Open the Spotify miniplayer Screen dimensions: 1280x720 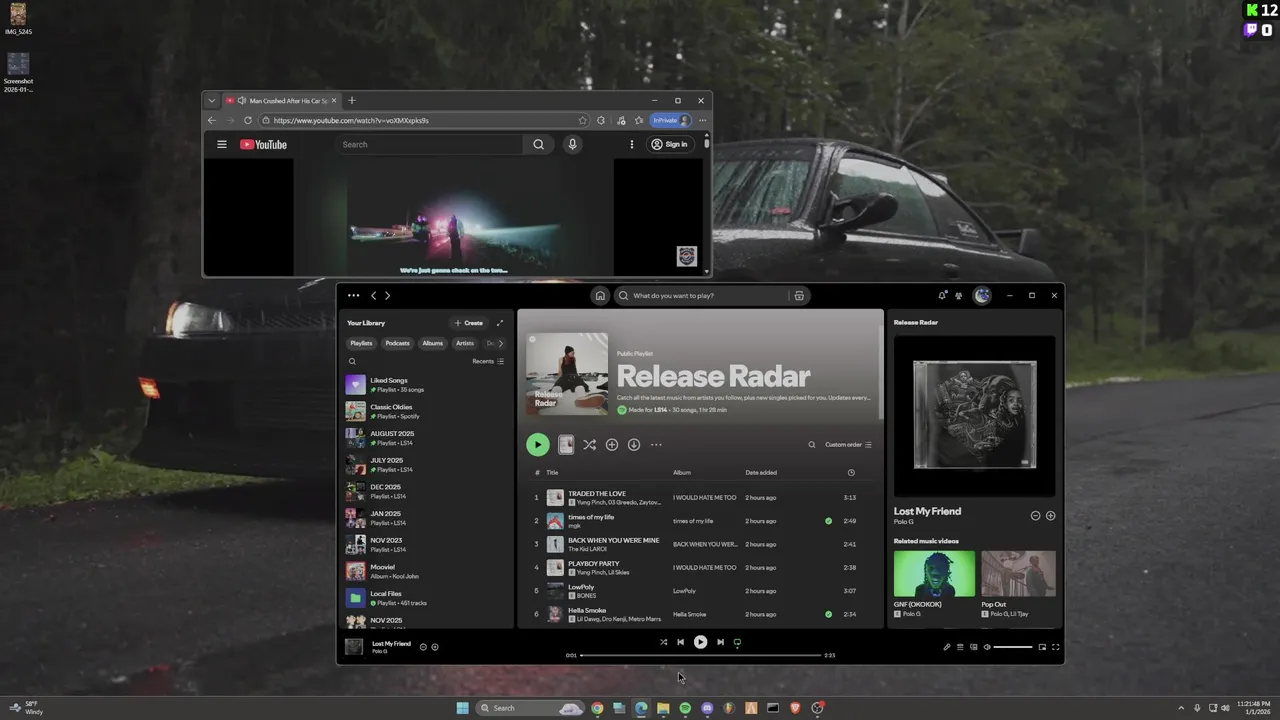coord(1042,647)
